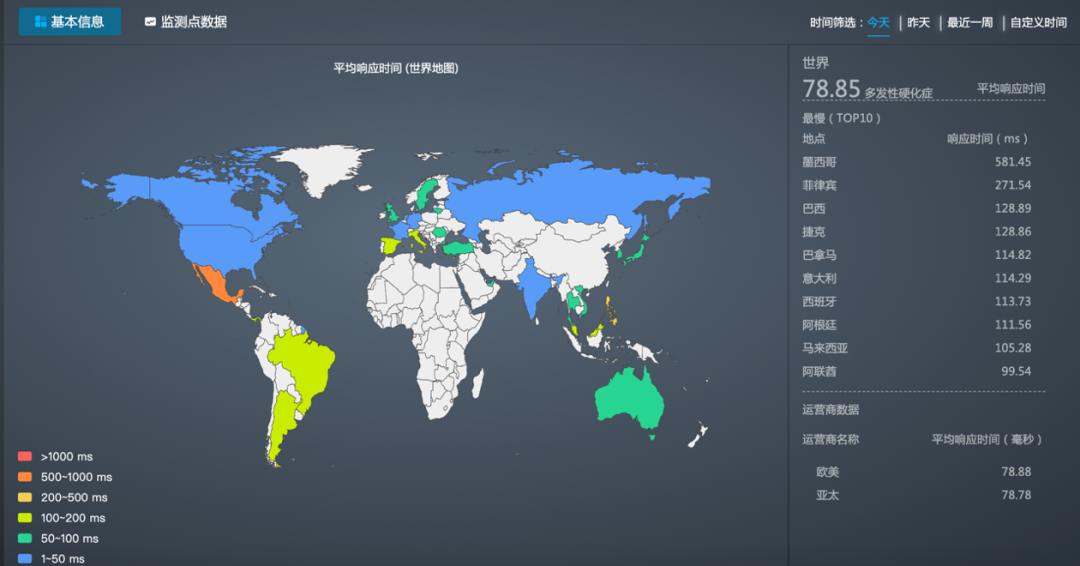The image size is (1080, 566).
Task: Toggle the 500~1000 ms legend label
Action: [x=76, y=477]
